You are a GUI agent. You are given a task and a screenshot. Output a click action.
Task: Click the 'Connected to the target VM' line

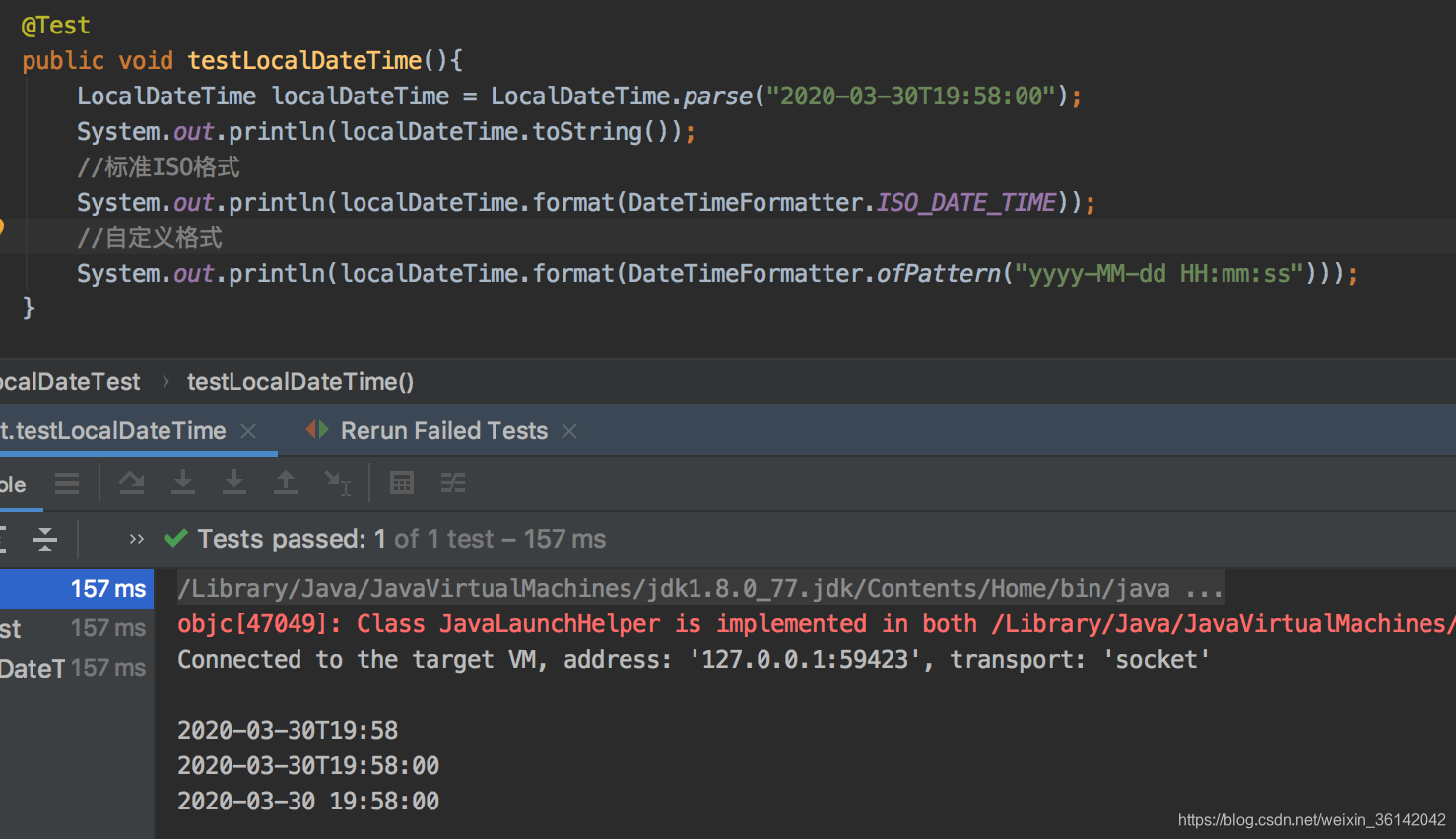tap(694, 660)
